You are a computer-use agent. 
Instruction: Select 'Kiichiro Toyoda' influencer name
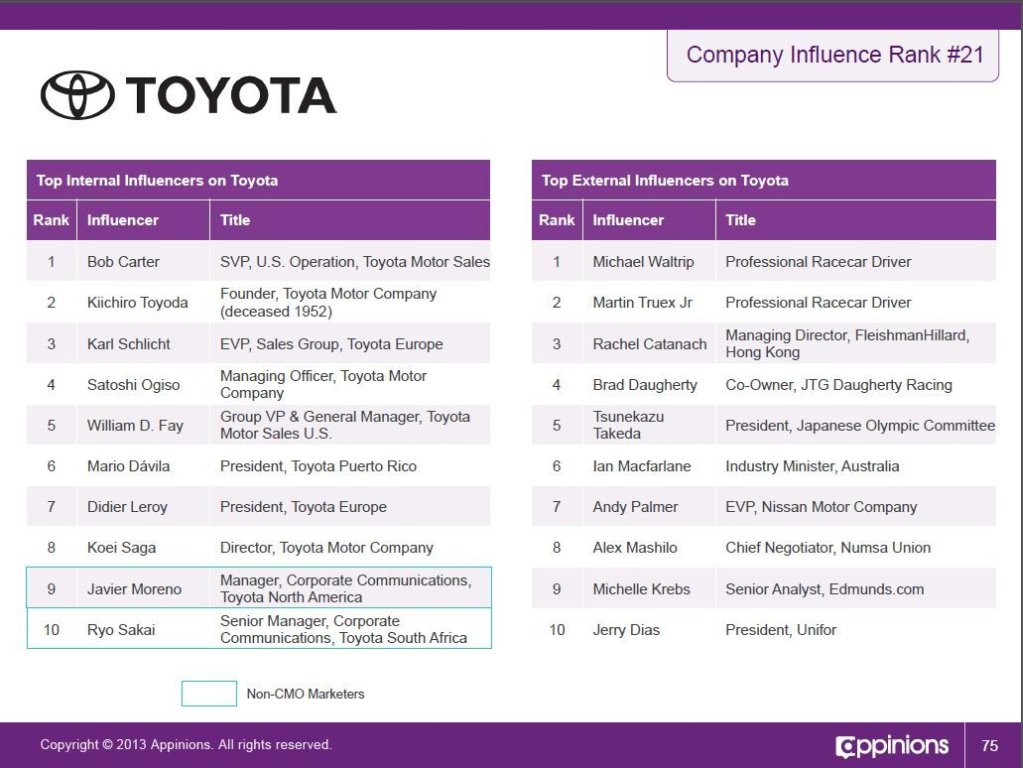[x=138, y=303]
